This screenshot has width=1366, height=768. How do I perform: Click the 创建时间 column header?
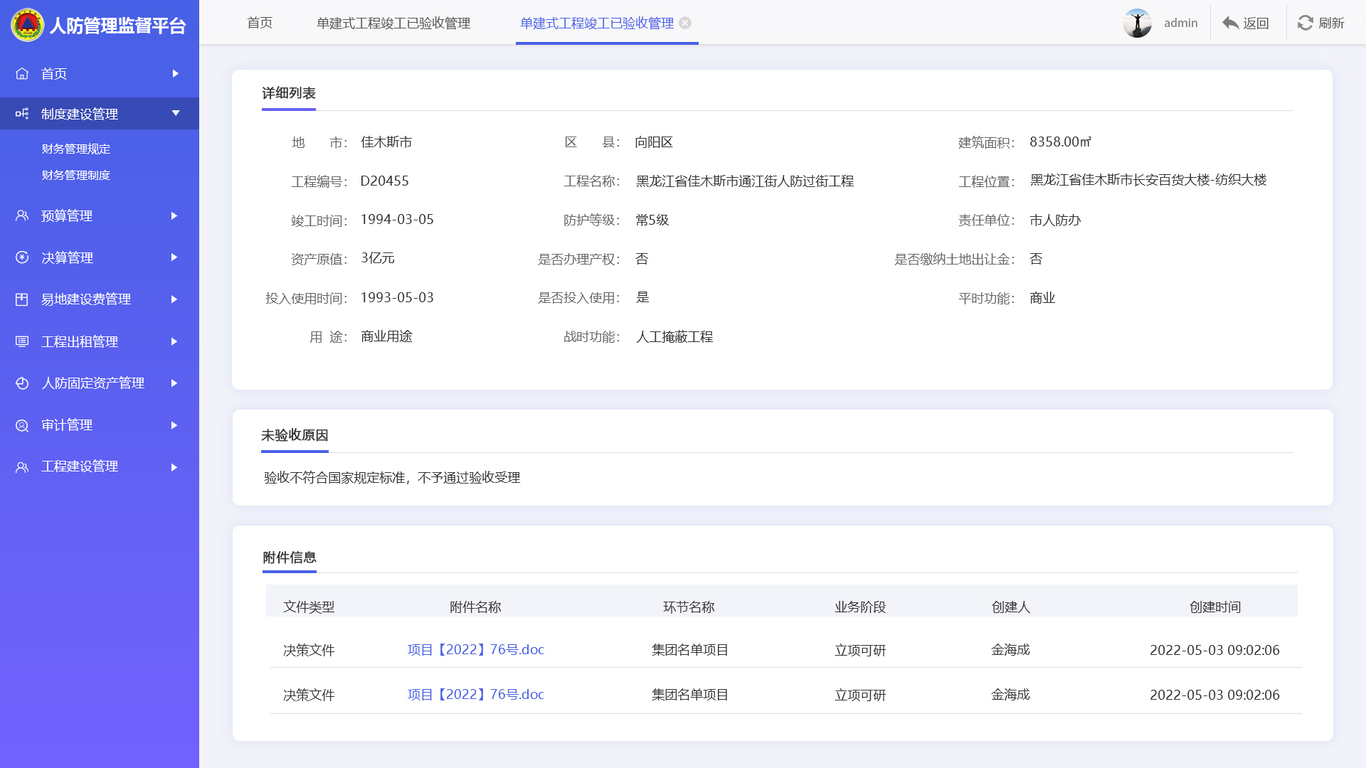click(1215, 607)
